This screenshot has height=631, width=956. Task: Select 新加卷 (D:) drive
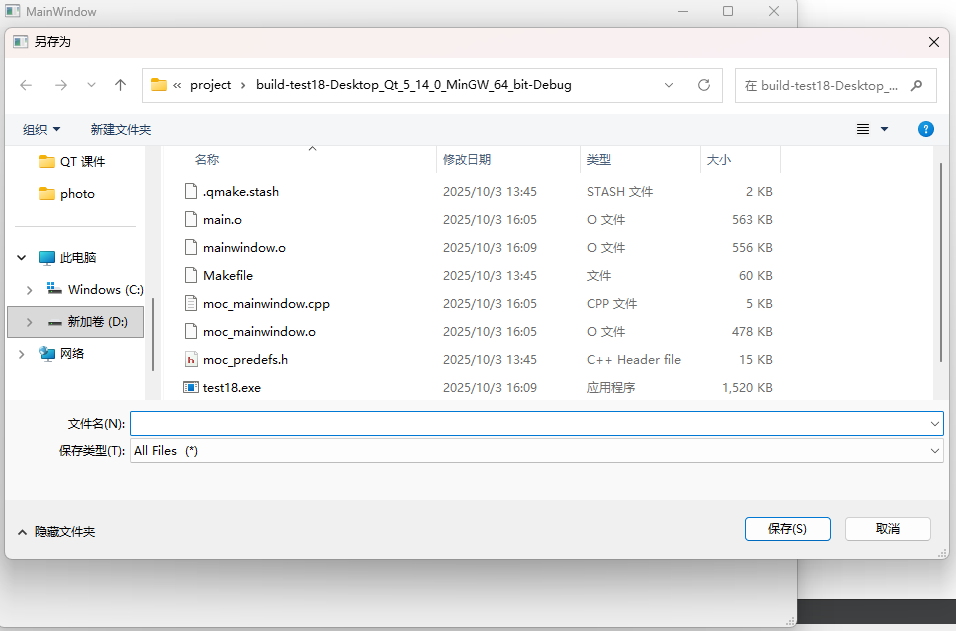[88, 322]
